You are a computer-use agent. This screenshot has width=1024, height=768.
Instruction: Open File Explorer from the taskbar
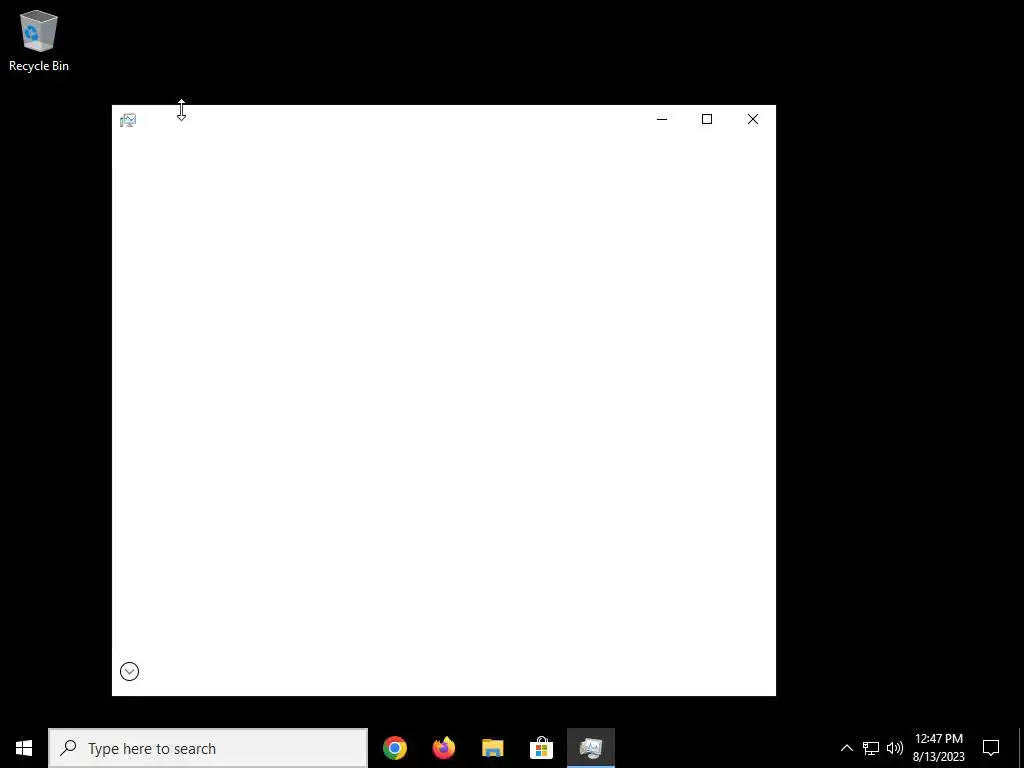(x=492, y=748)
